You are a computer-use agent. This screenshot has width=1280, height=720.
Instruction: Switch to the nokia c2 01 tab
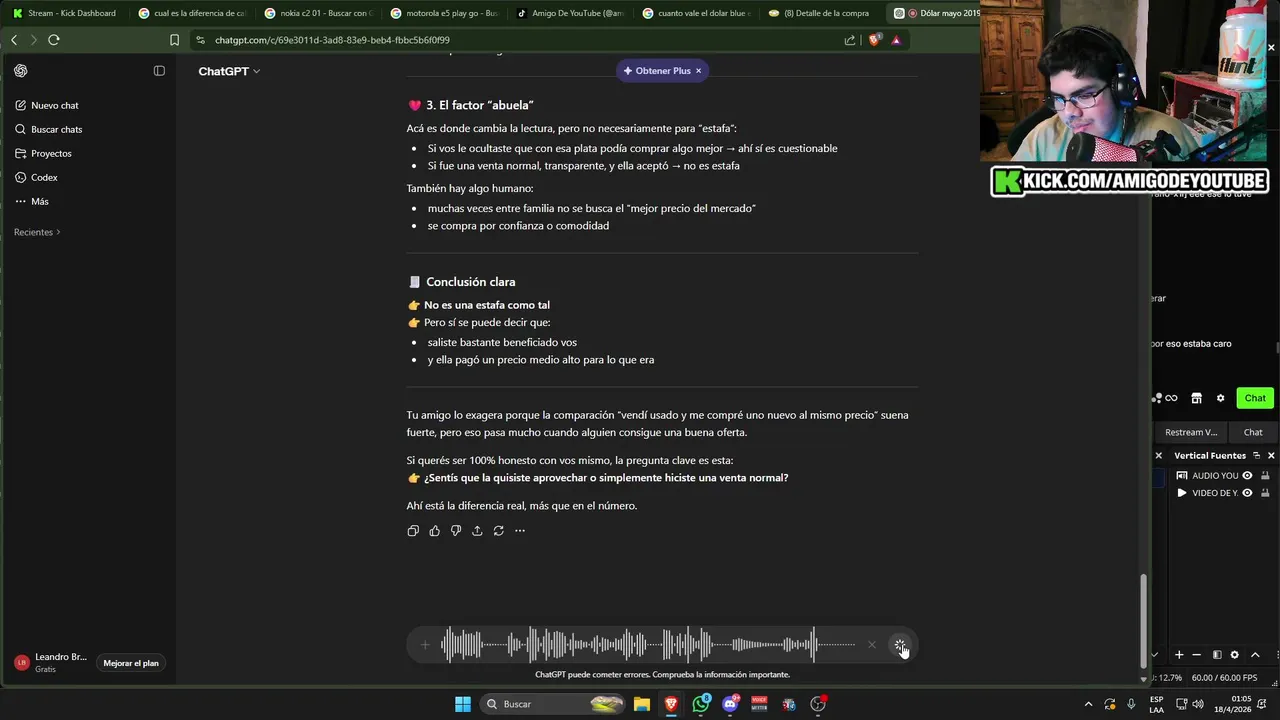[x=318, y=13]
